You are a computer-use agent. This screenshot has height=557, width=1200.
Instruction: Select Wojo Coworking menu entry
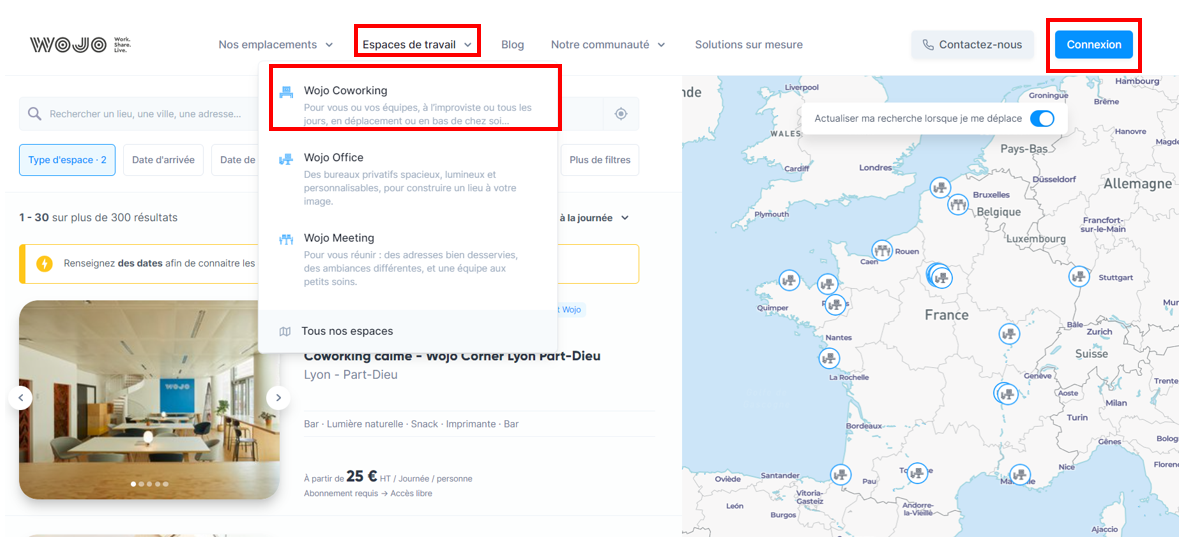pos(408,105)
